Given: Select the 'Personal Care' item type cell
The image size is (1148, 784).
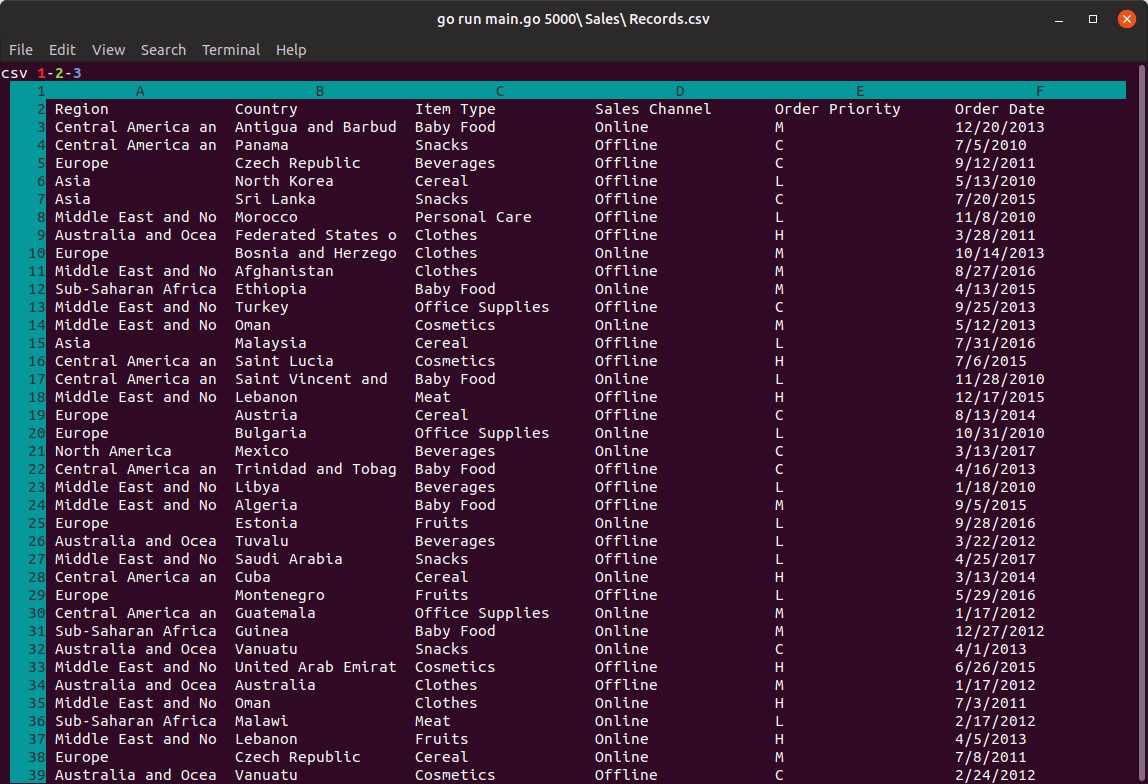Looking at the screenshot, I should pos(473,217).
